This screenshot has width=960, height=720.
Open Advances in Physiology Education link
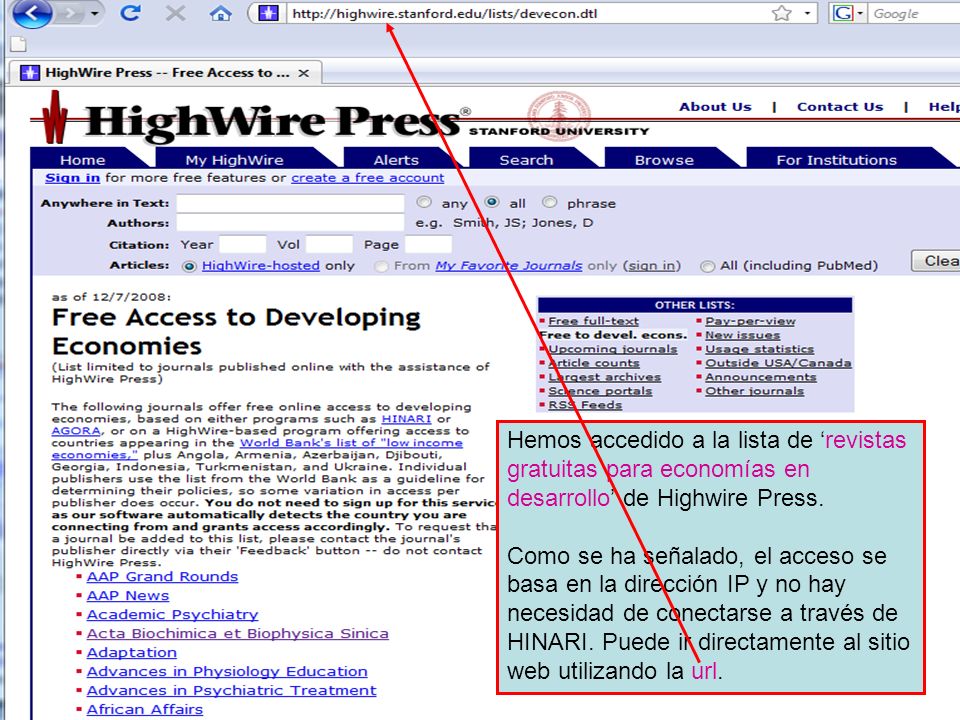coord(227,672)
